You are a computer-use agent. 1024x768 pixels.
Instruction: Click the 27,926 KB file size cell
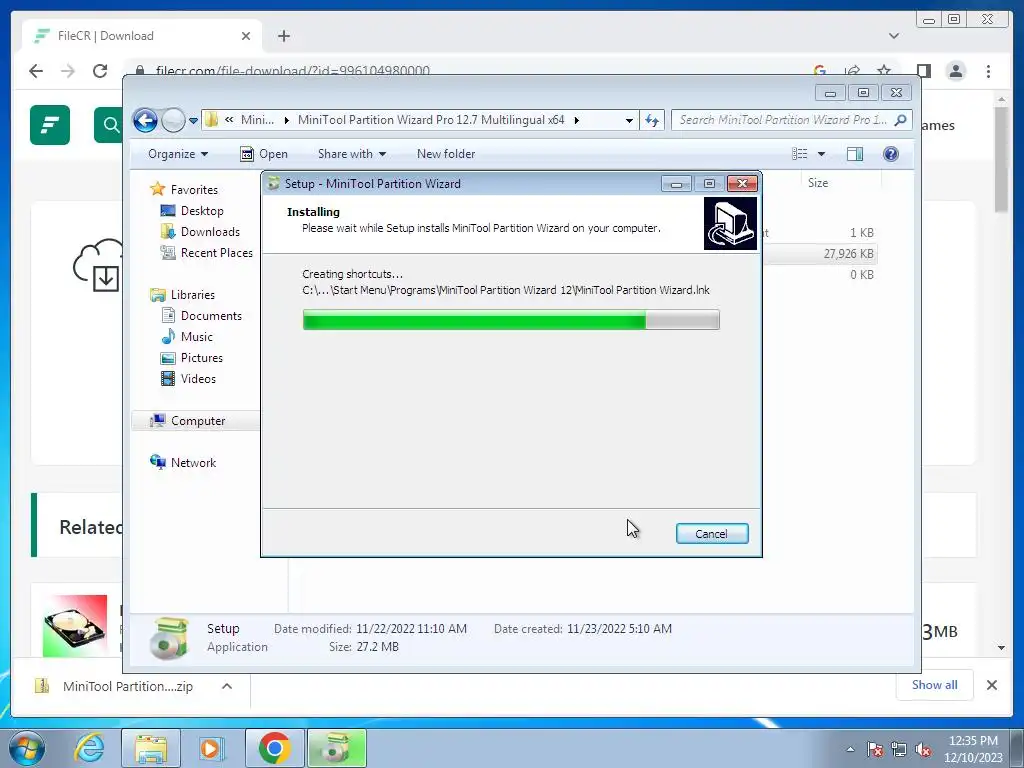[848, 254]
